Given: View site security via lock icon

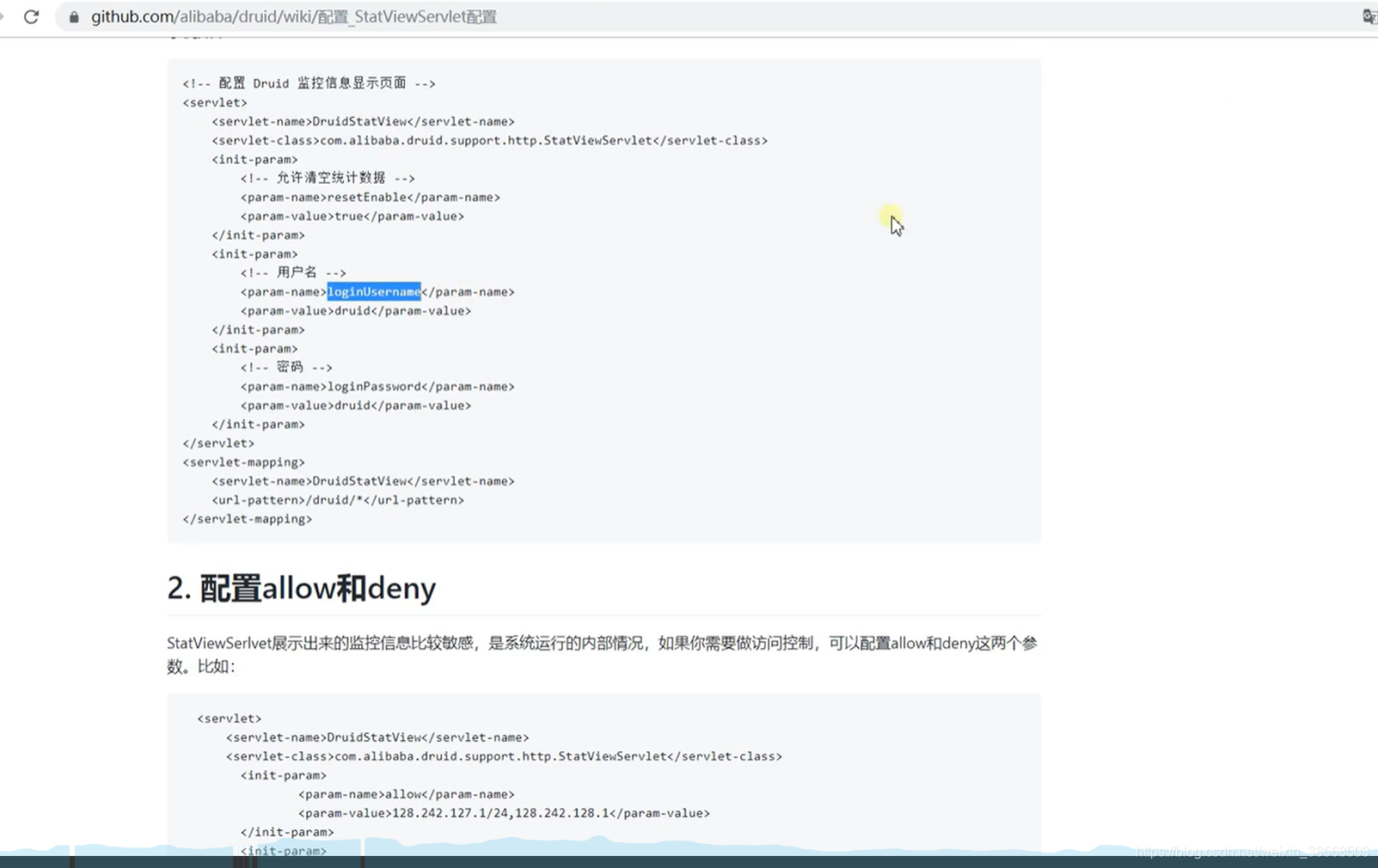Looking at the screenshot, I should 74,17.
